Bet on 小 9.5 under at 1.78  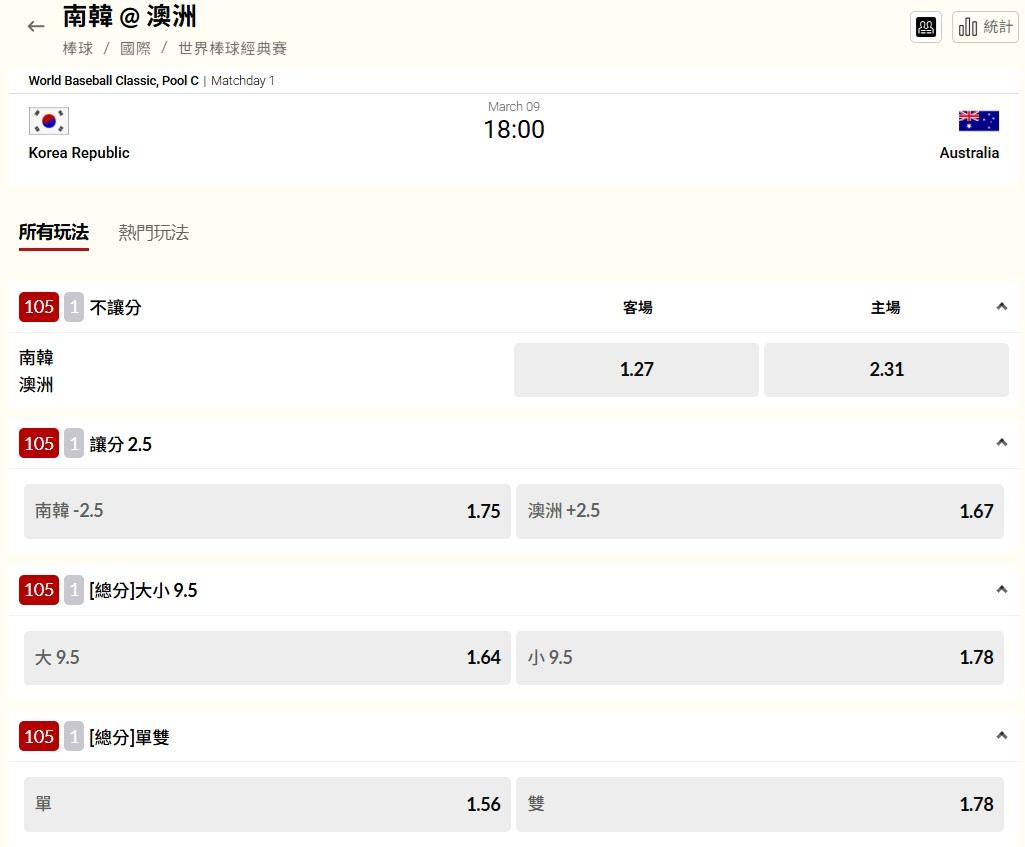point(759,658)
